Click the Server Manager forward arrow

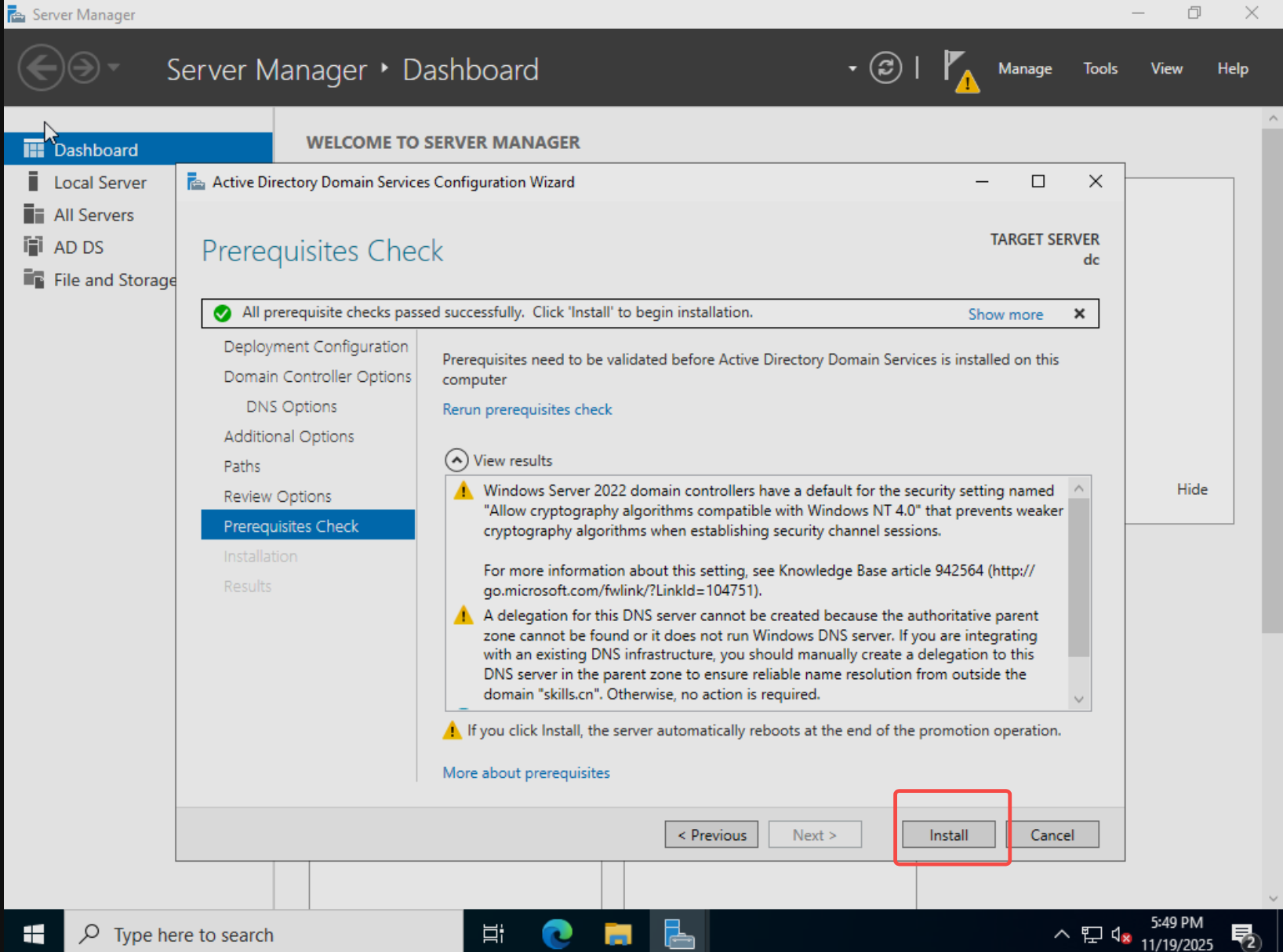[x=84, y=68]
